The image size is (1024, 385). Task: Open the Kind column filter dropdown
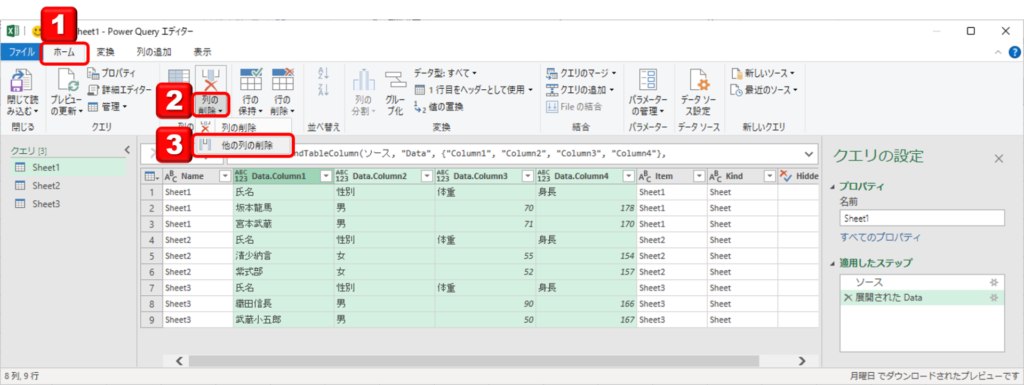(769, 176)
